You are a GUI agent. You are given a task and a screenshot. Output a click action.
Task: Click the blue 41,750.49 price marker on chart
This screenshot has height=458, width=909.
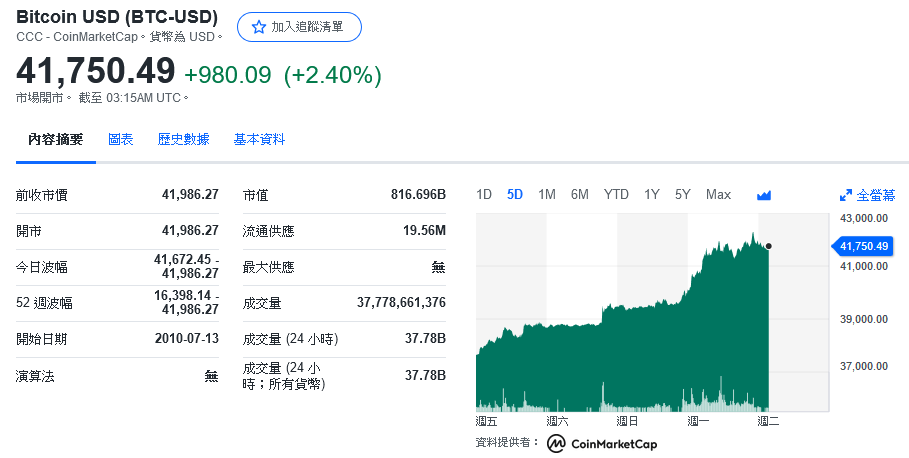(865, 245)
